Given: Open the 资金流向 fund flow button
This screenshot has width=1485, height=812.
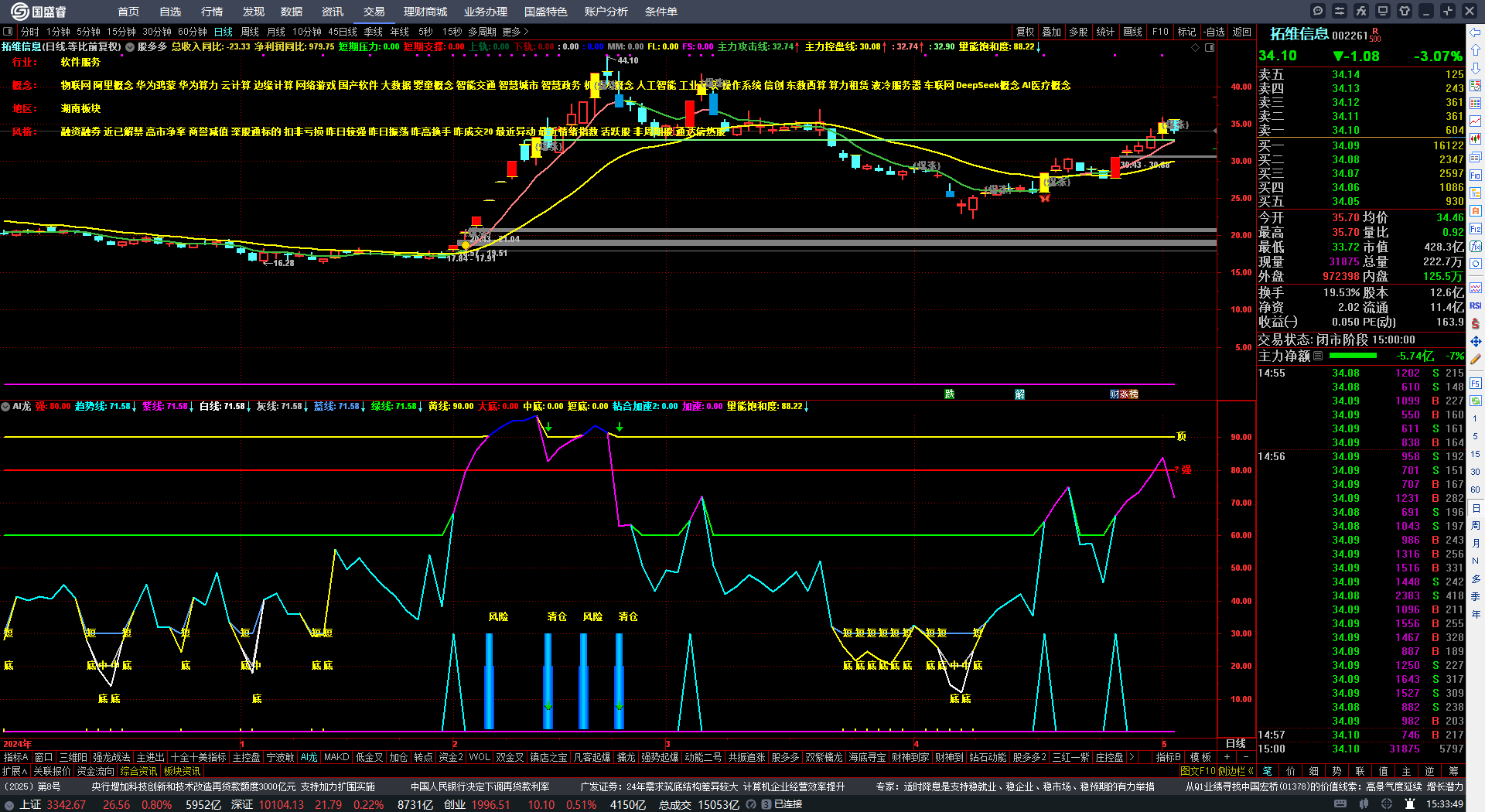Looking at the screenshot, I should coord(95,771).
